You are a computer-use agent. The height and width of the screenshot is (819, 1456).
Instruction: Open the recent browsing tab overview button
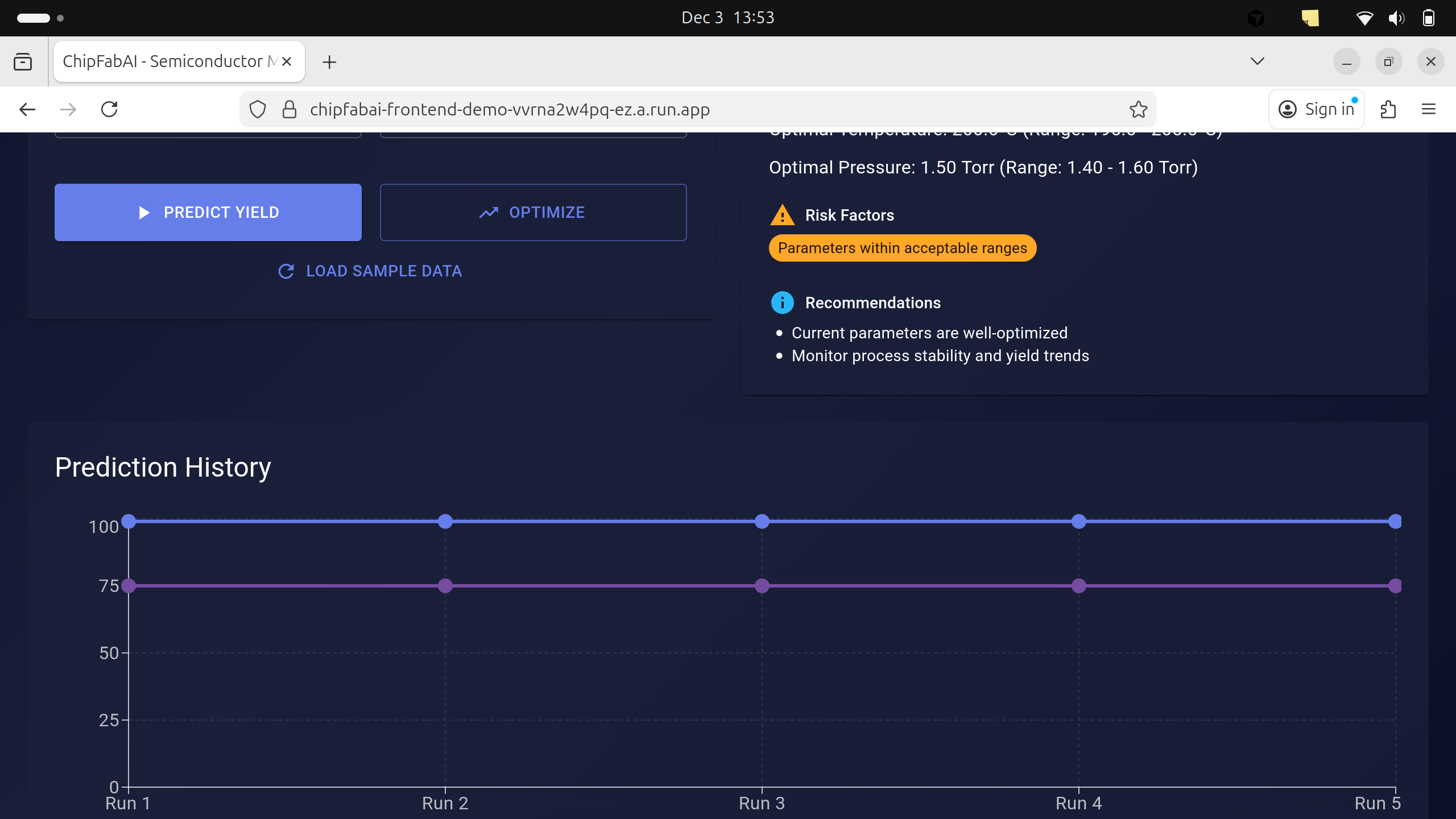(23, 61)
